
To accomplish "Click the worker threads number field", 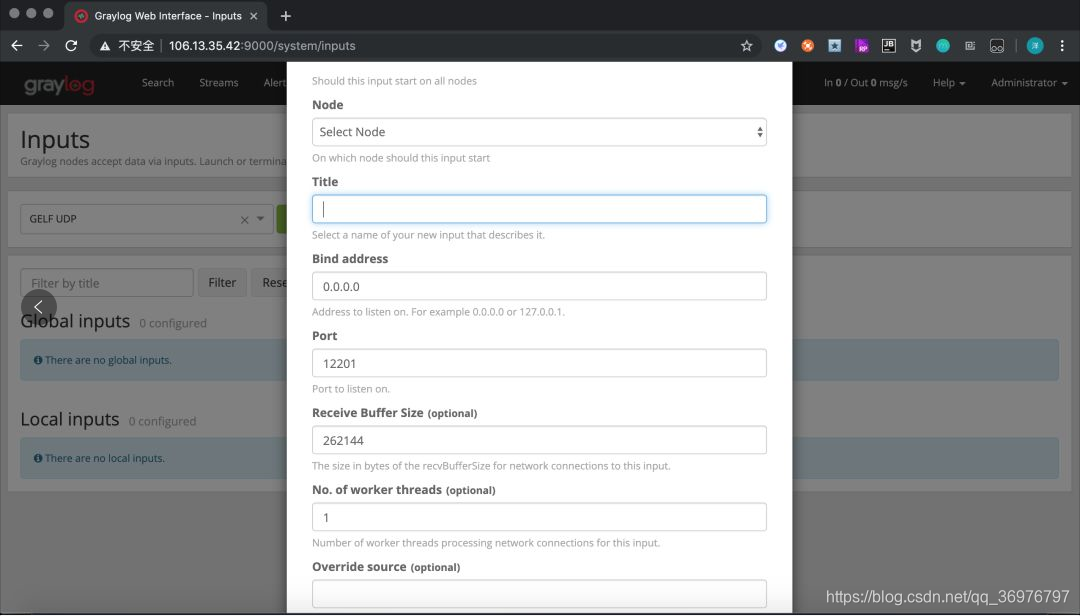I will 539,517.
